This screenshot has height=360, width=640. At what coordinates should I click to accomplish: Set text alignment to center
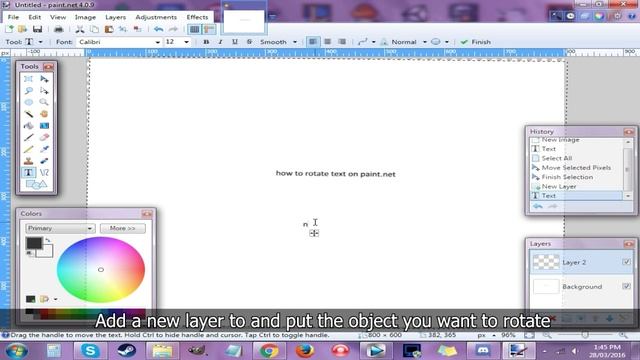(327, 42)
